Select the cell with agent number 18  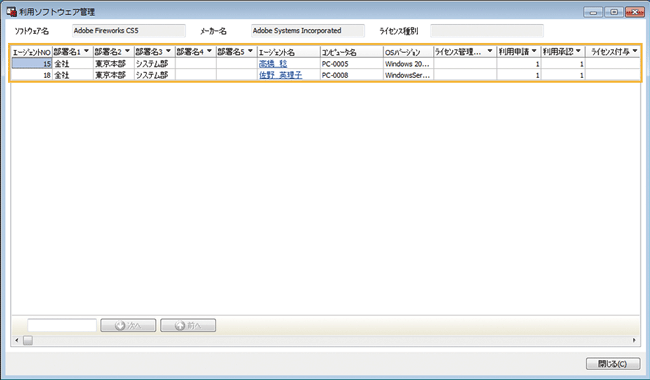click(x=32, y=75)
